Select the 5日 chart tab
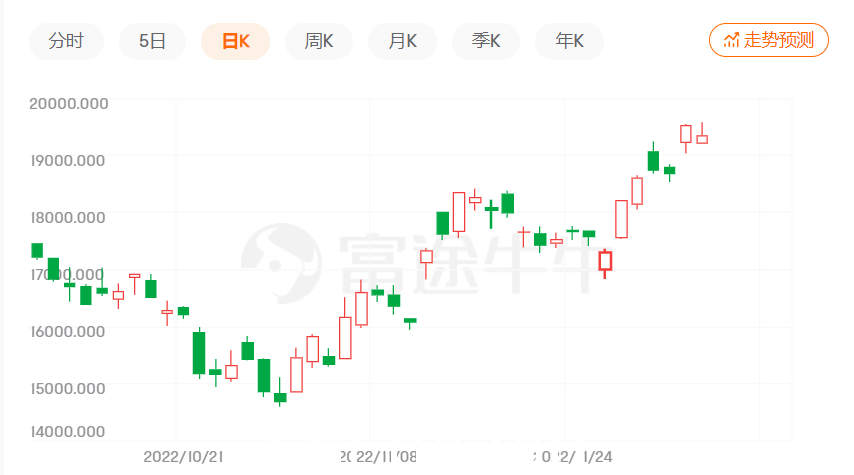Screen dimensions: 854x475 [x=152, y=41]
